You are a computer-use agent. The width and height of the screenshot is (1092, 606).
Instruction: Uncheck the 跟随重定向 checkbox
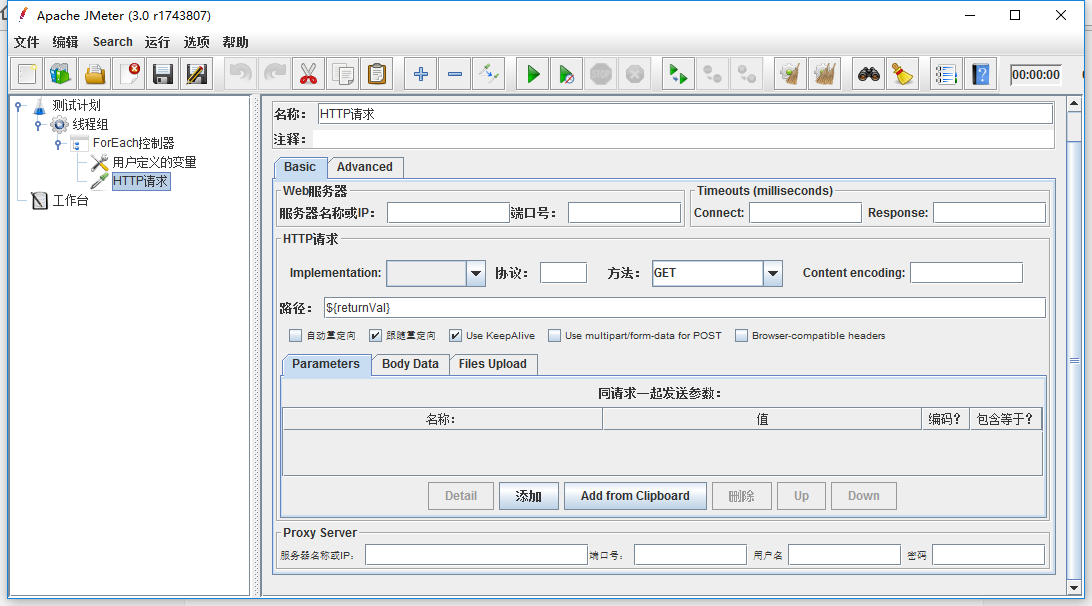375,336
